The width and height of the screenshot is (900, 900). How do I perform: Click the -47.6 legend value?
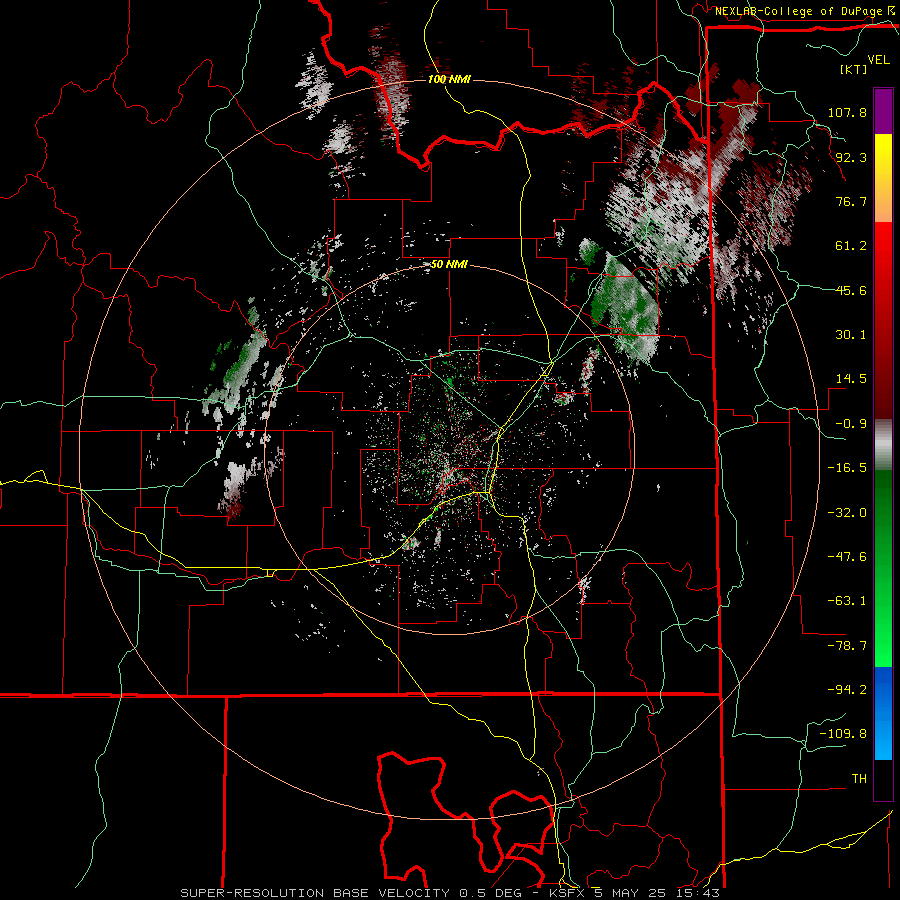tap(847, 557)
